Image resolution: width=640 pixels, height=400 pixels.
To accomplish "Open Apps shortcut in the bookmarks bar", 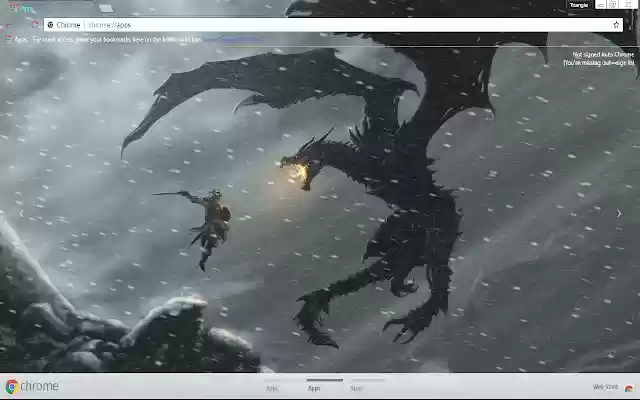I will click(x=16, y=40).
